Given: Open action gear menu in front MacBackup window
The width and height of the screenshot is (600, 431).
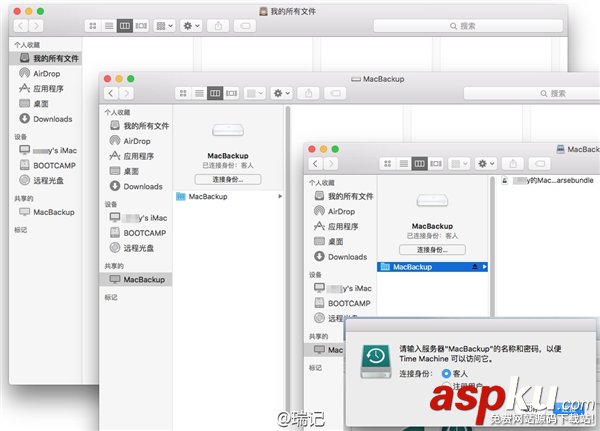Looking at the screenshot, I should tap(486, 164).
